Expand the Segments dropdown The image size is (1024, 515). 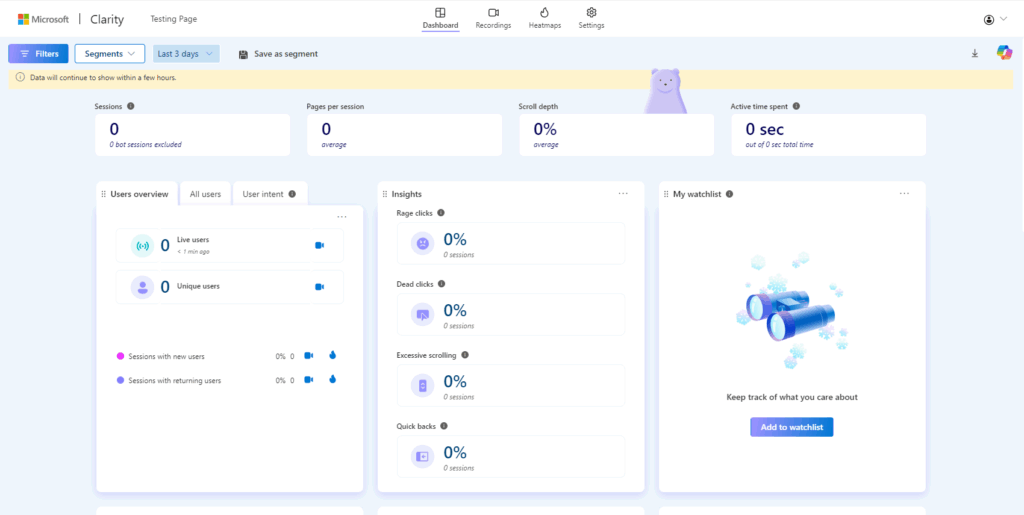coord(110,54)
